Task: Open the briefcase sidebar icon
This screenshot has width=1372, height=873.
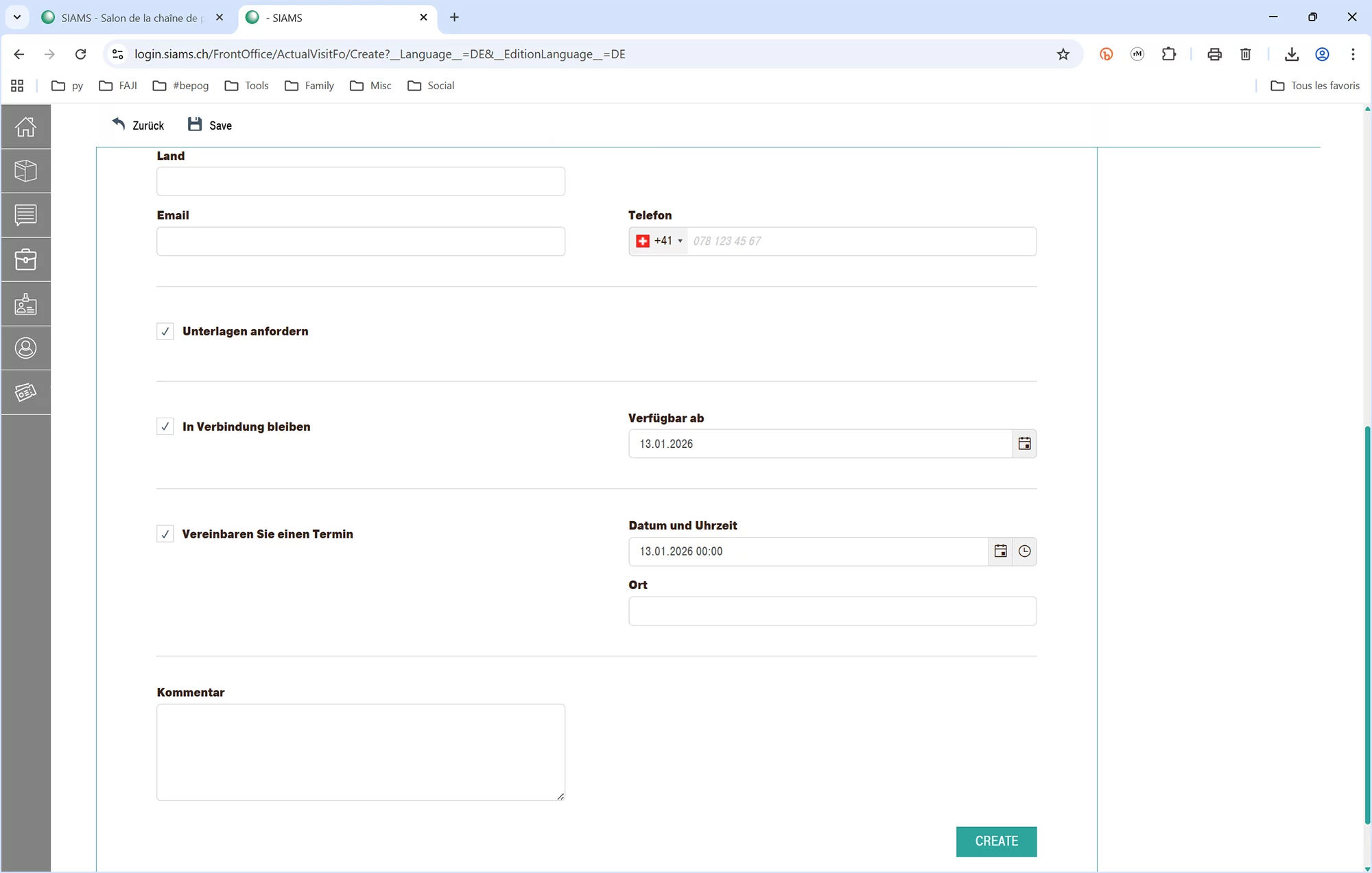Action: tap(25, 259)
